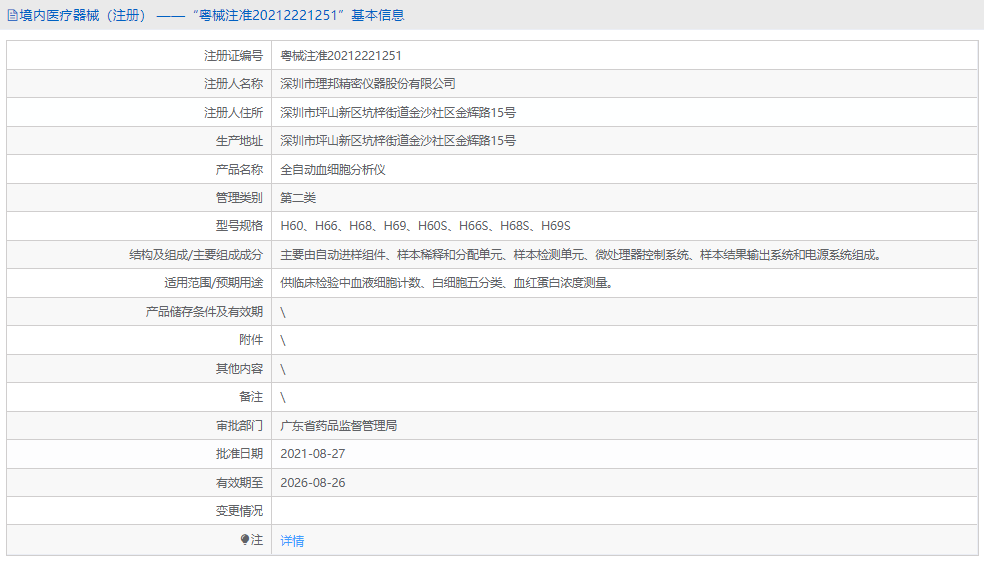The image size is (984, 563).
Task: Click the 型号规格 label
Action: pos(239,226)
